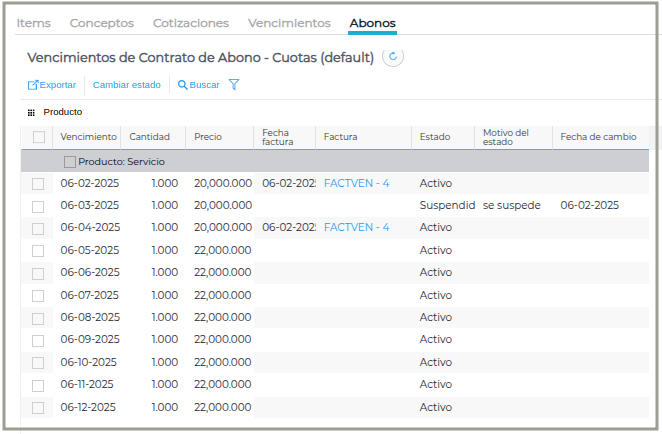Switch to the Items tab
Image resolution: width=662 pixels, height=434 pixels.
point(34,23)
